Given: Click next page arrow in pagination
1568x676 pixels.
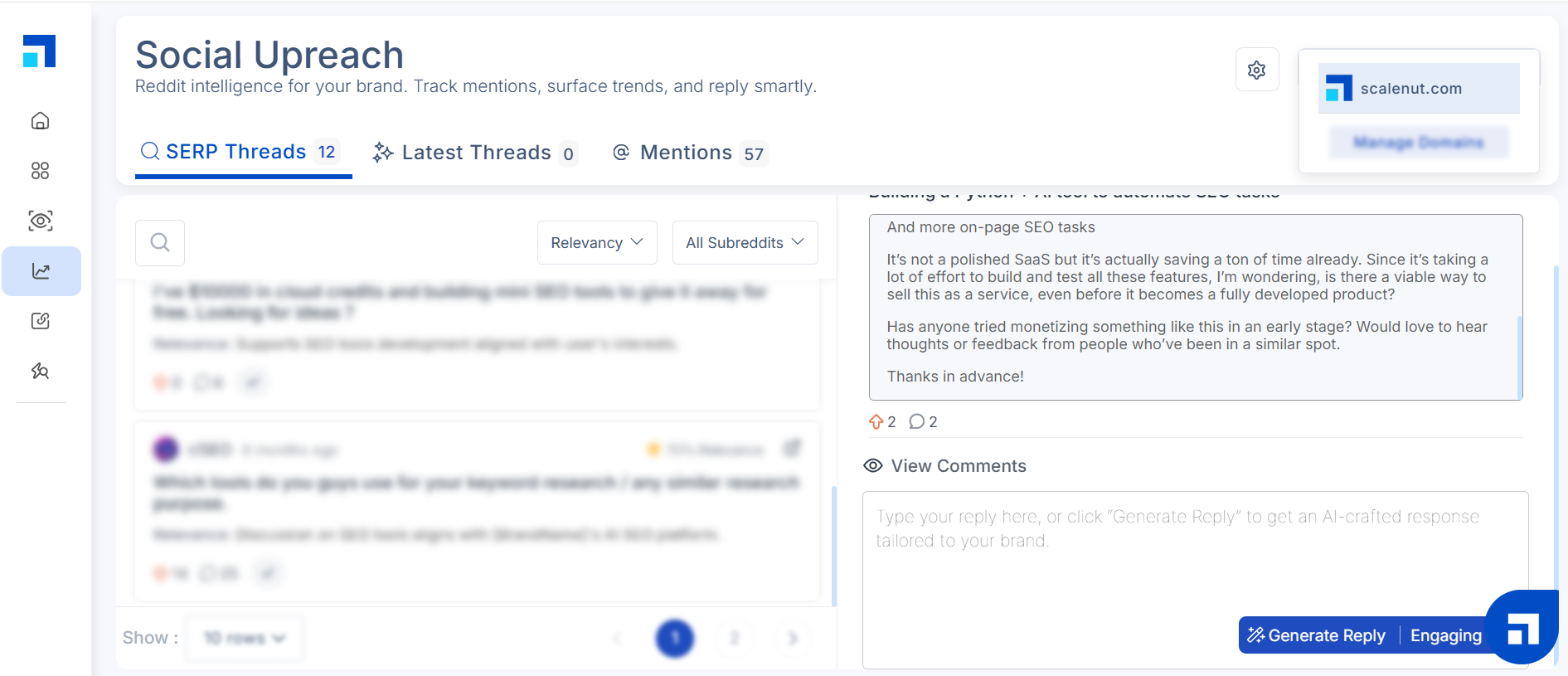Looking at the screenshot, I should [x=793, y=639].
